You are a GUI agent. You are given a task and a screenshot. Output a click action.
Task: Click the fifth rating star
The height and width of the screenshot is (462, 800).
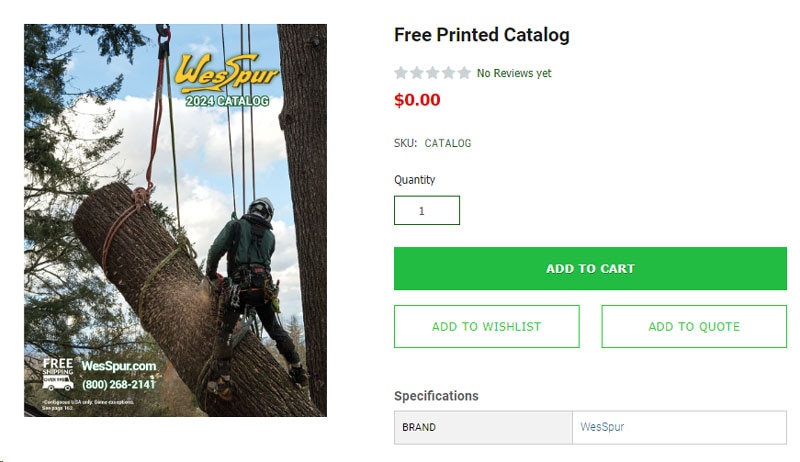click(464, 73)
